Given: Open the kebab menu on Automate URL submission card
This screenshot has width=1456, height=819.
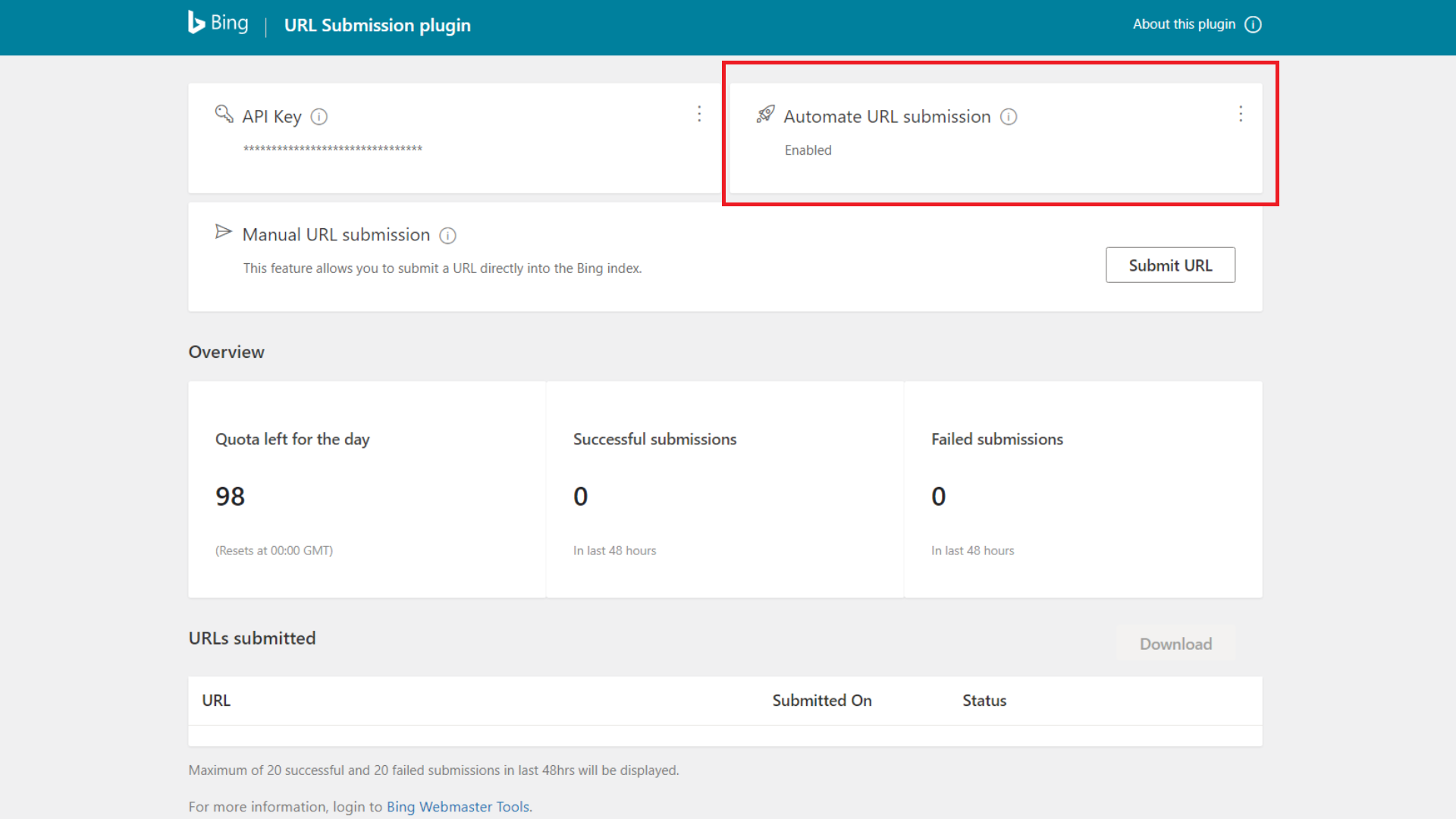Looking at the screenshot, I should point(1241,114).
